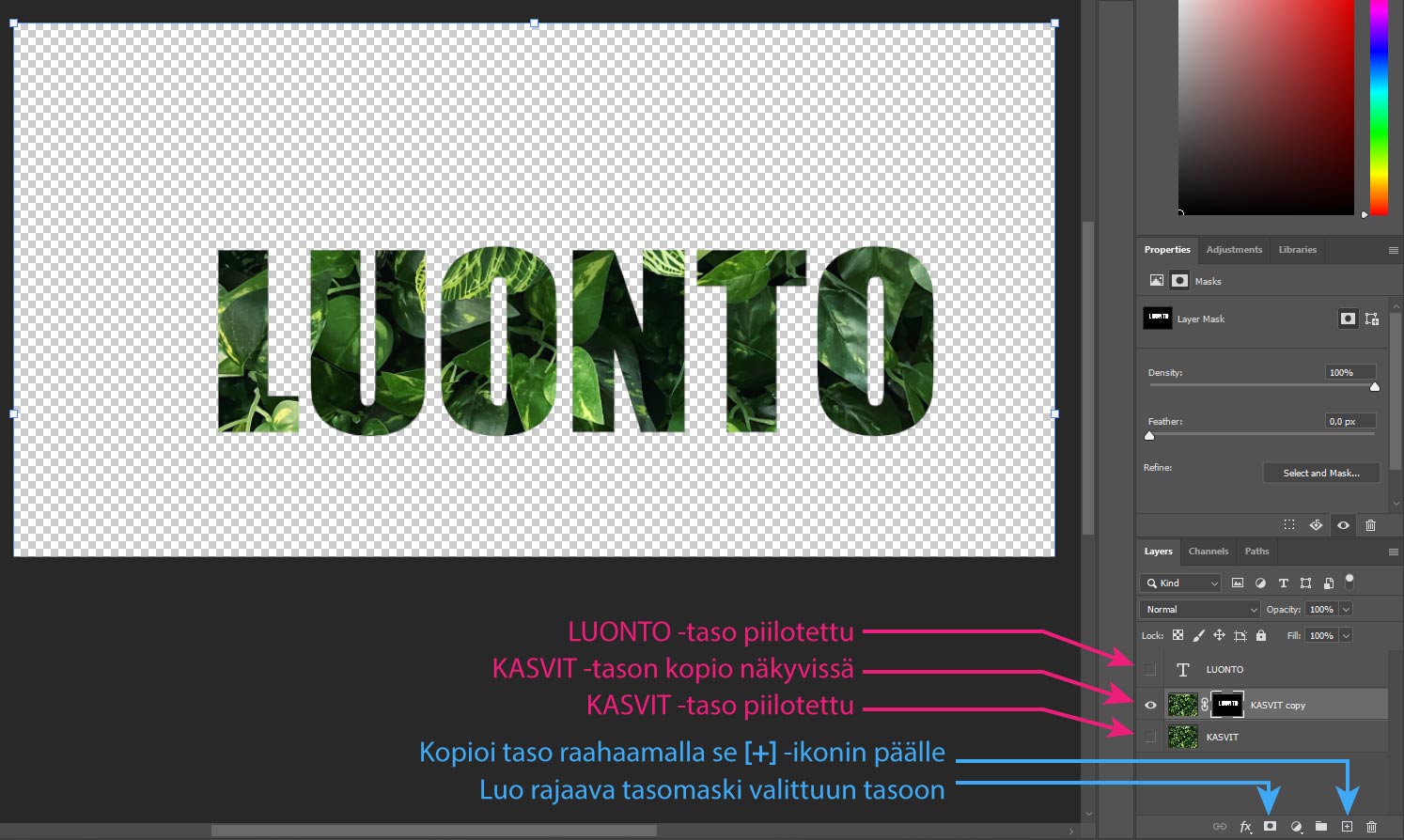
Task: Create a new layer with the plus icon
Action: [1347, 826]
